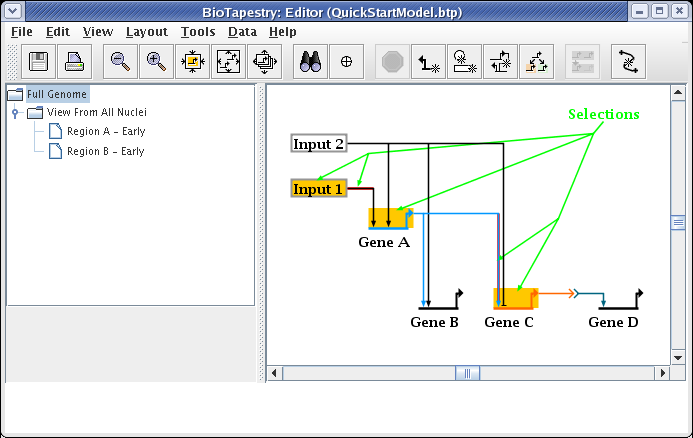693x438 pixels.
Task: Select Region B - Early in tree
Action: [x=105, y=151]
